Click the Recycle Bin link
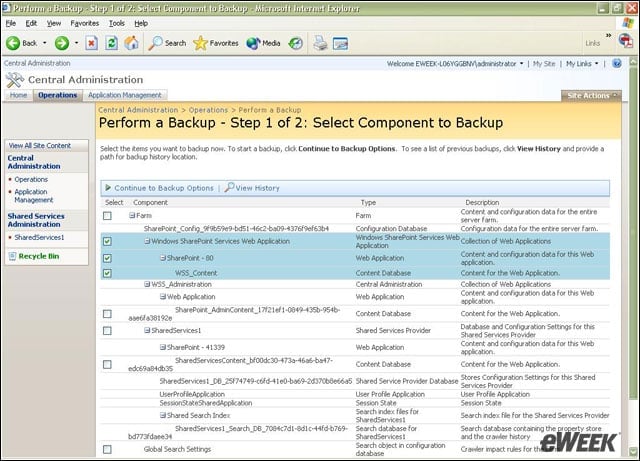640x461 pixels. pyautogui.click(x=39, y=256)
